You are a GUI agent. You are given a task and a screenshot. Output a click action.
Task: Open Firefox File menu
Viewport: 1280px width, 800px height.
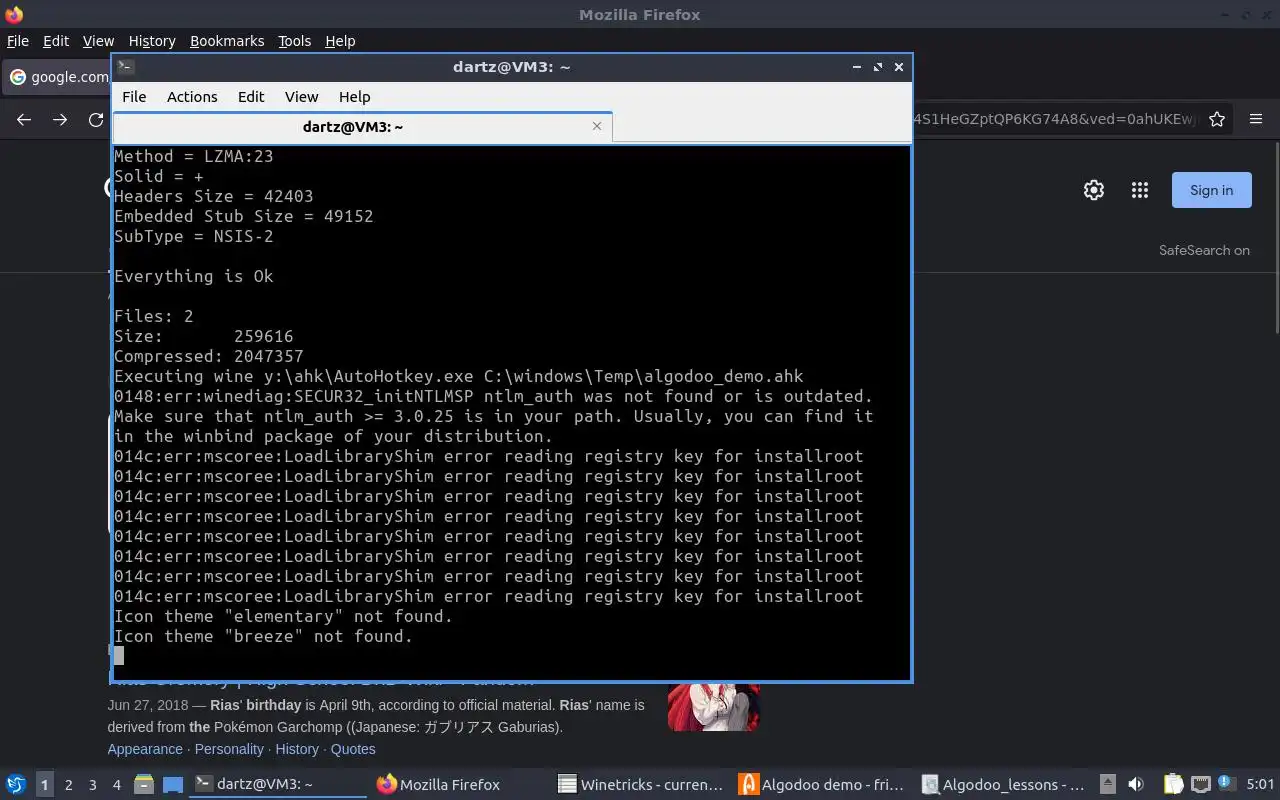(x=18, y=41)
